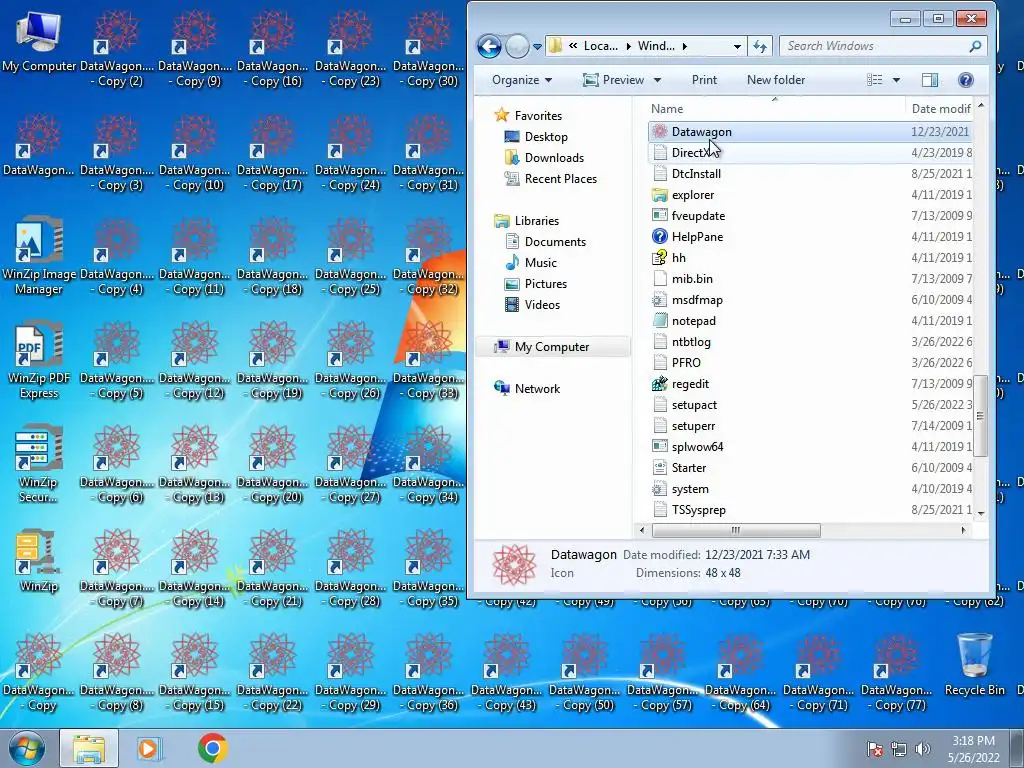
Task: Launch Google Chrome from taskbar
Action: 212,748
